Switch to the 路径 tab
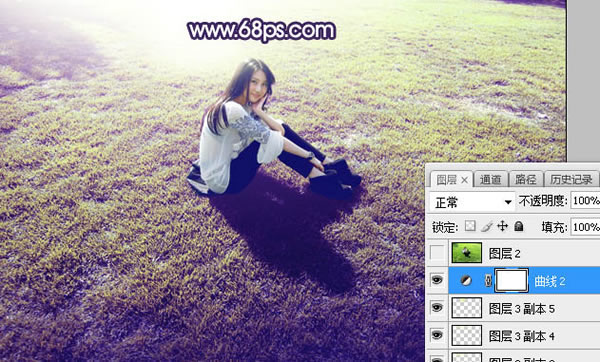 [x=525, y=179]
